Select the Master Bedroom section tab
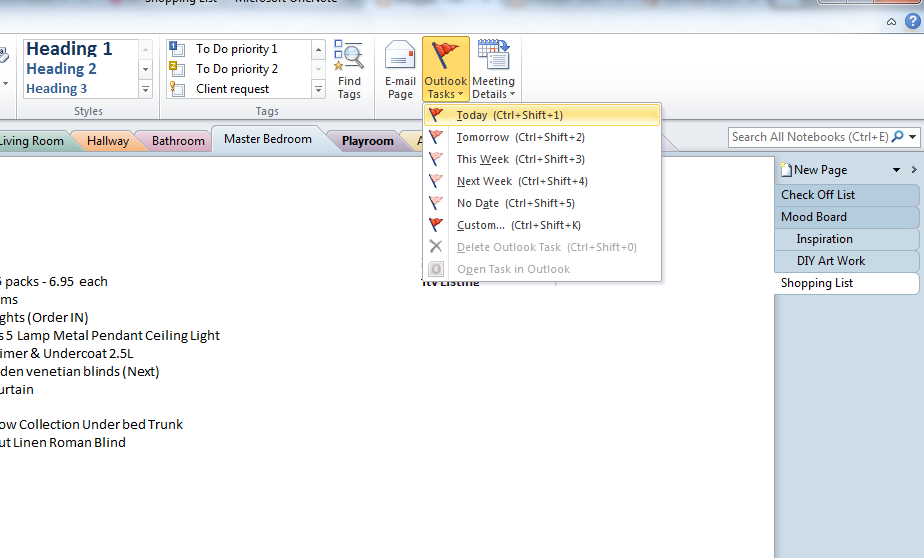 pos(268,140)
